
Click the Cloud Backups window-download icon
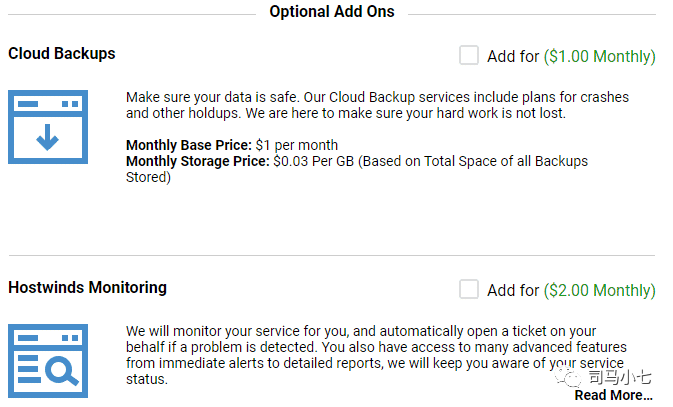pyautogui.click(x=48, y=127)
